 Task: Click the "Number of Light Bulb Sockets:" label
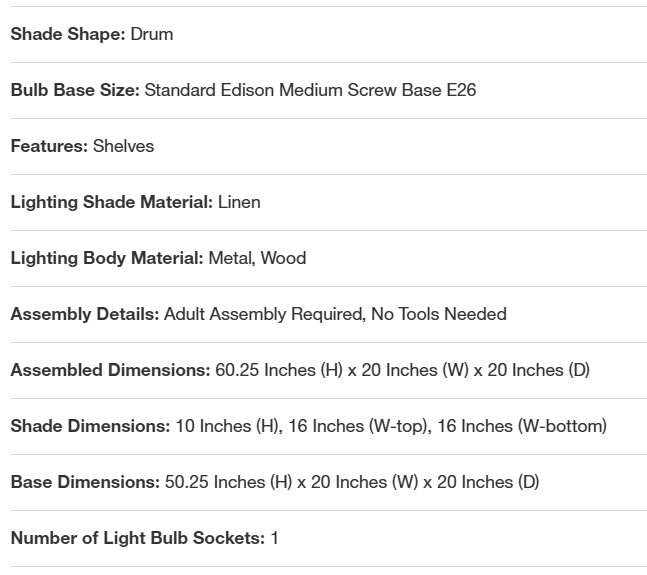(x=138, y=538)
